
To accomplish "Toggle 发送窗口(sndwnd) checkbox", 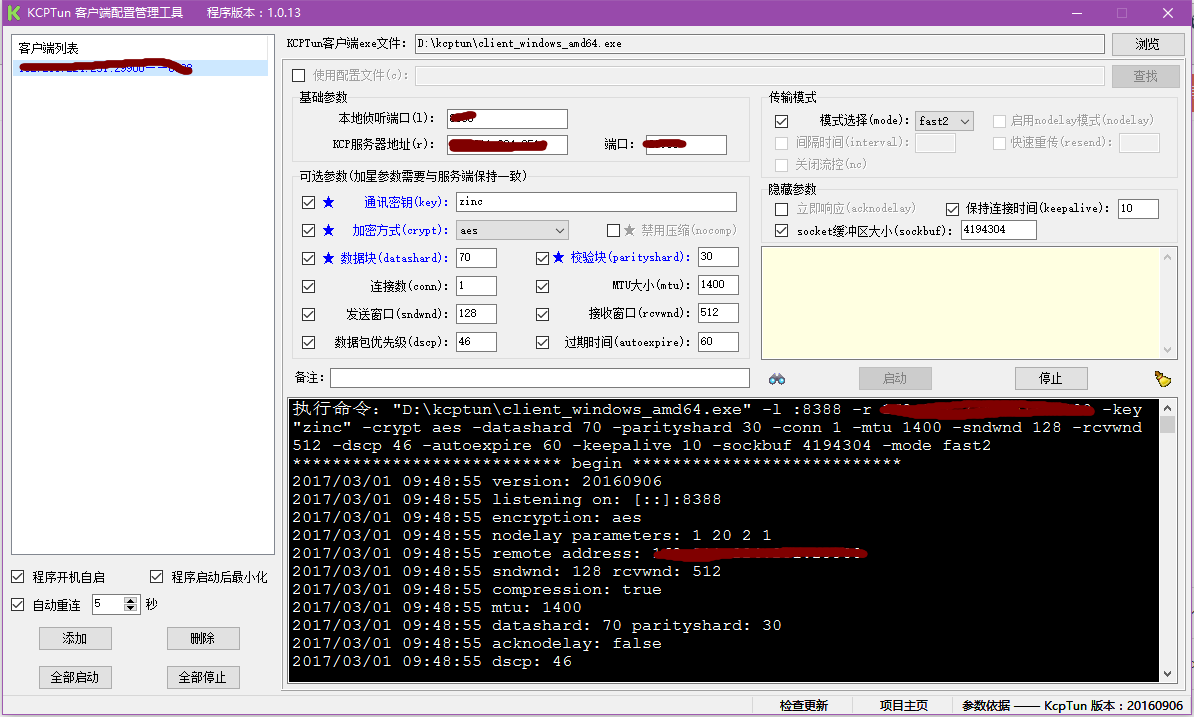I will pyautogui.click(x=308, y=314).
